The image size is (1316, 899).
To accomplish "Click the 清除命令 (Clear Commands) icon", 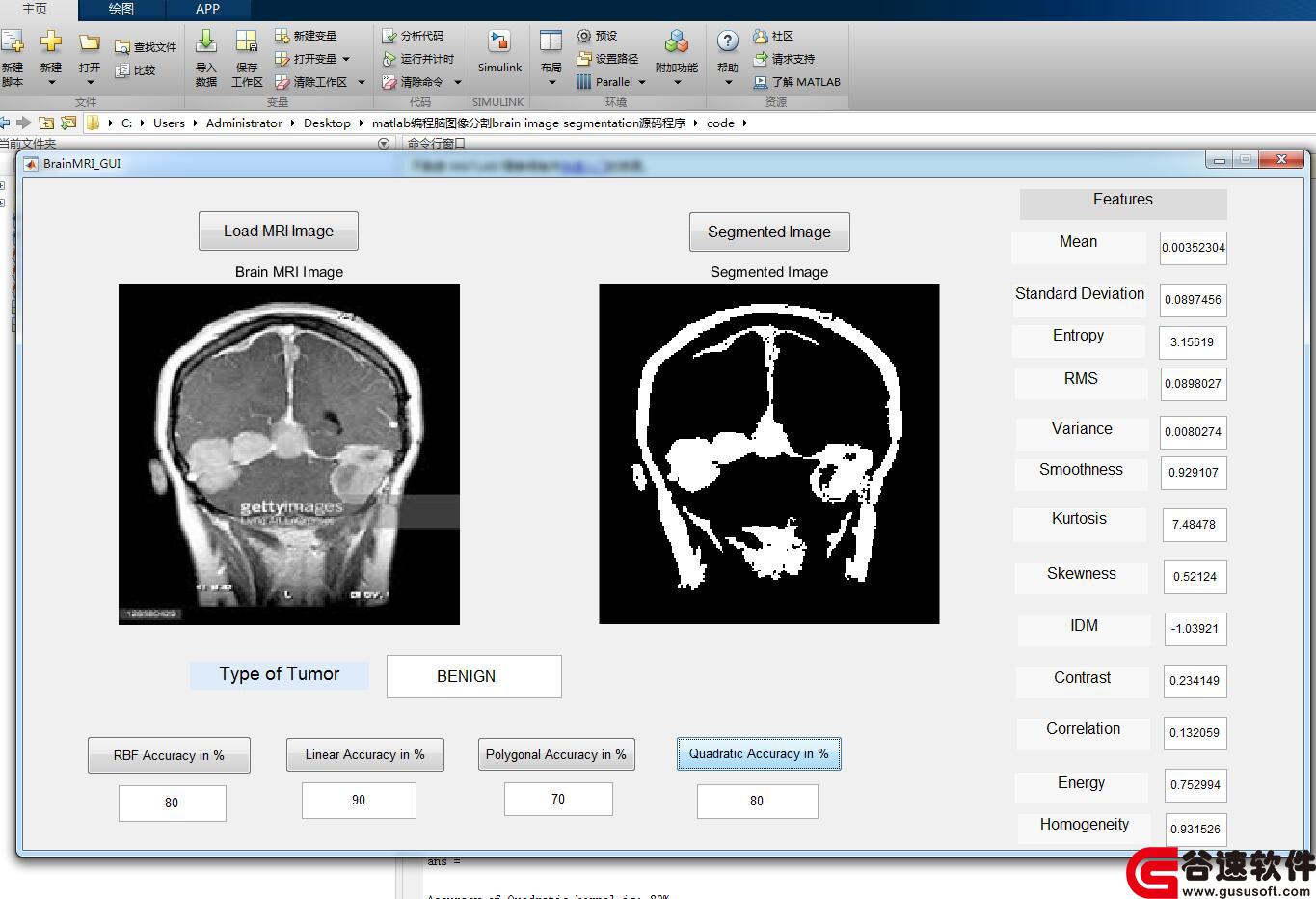I will [389, 82].
